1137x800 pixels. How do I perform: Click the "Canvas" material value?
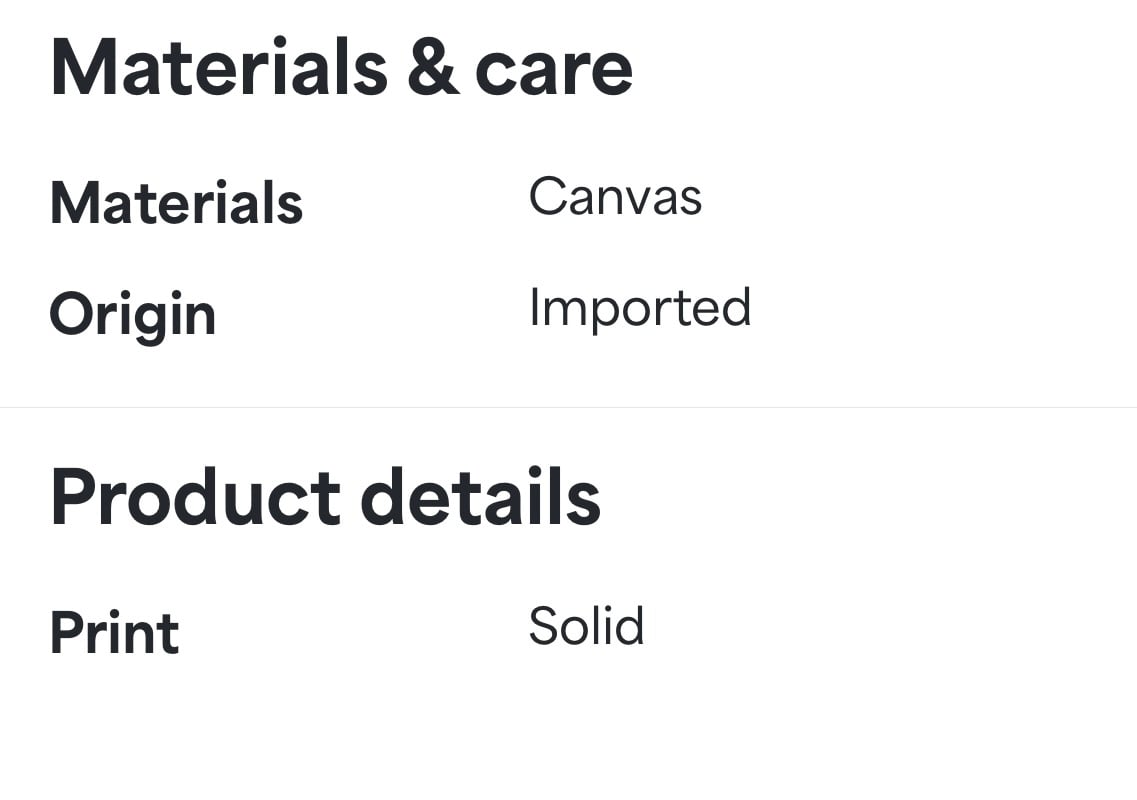(615, 197)
